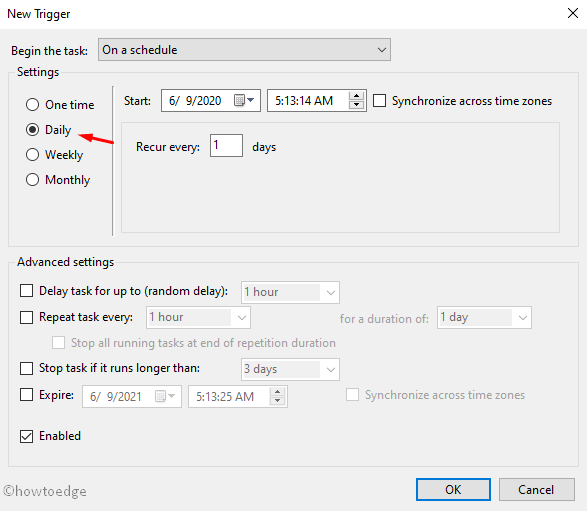This screenshot has height=511, width=587.
Task: Open the 3 days stop task dropdown
Action: 291,369
